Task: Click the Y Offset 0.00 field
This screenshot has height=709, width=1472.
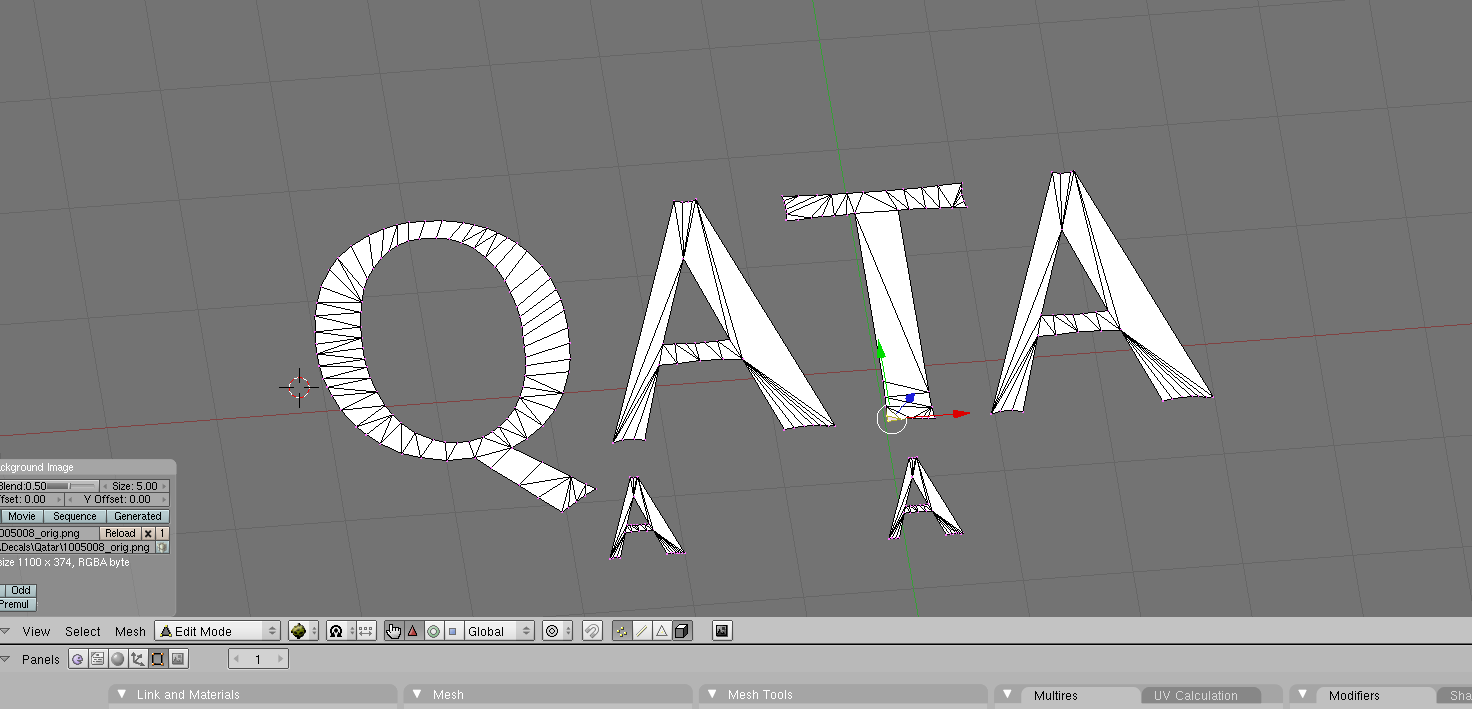Action: (x=117, y=499)
